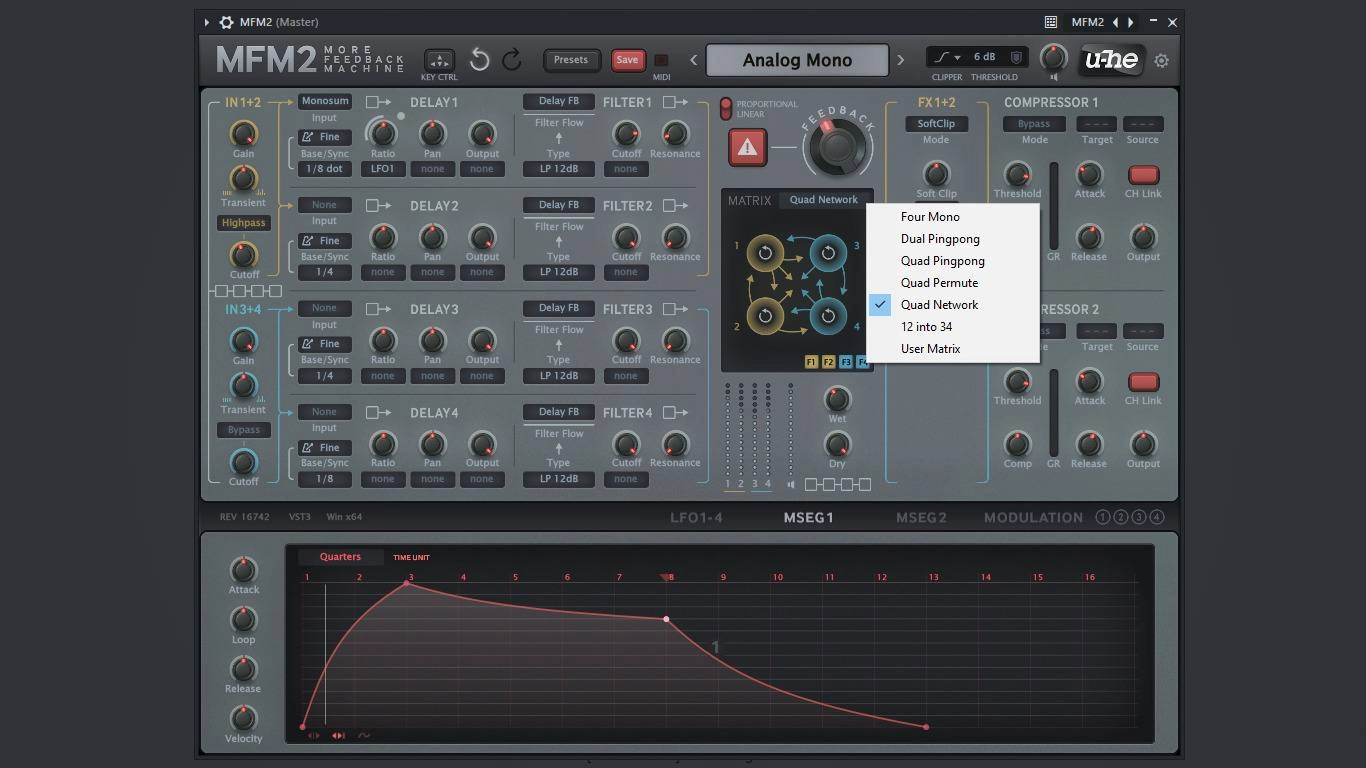The height and width of the screenshot is (768, 1366).
Task: Toggle the PROPORTIONAL/LINEAR feedback switch
Action: [726, 108]
